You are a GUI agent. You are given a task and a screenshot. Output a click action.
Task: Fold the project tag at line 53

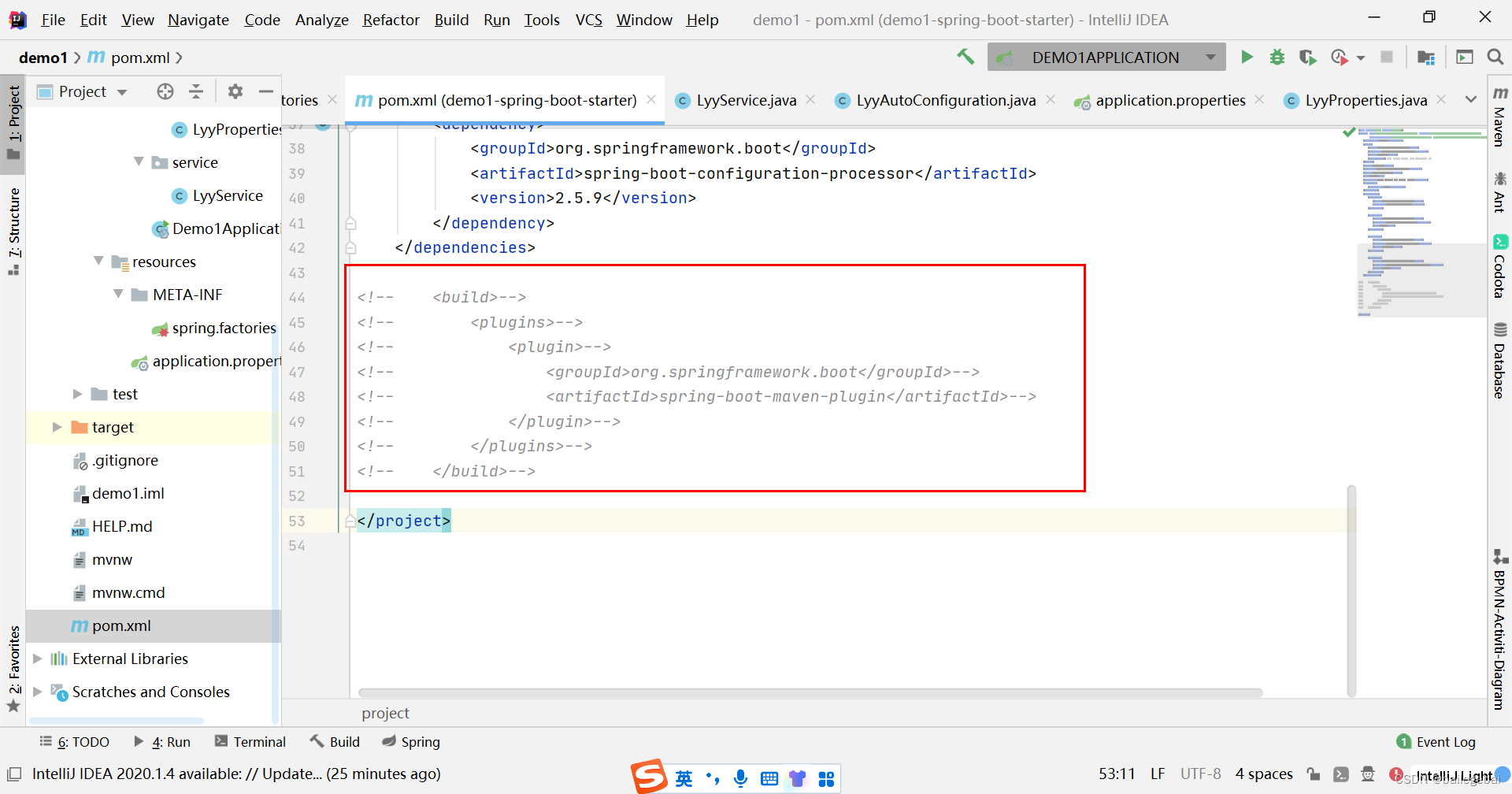(x=350, y=521)
